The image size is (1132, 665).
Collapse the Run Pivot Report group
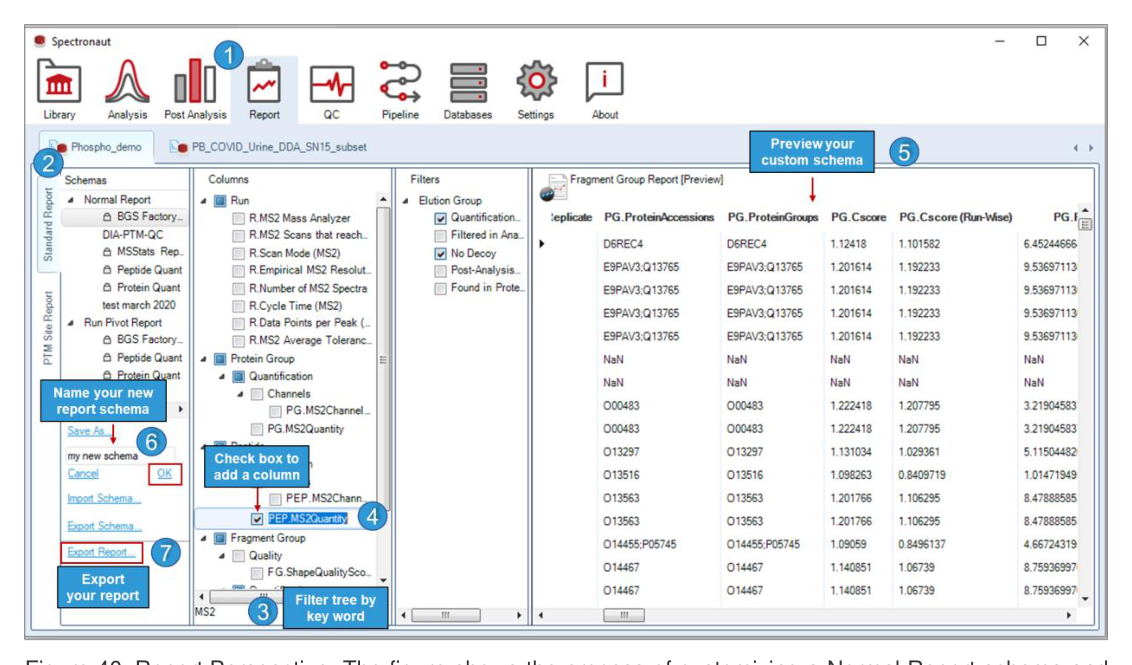(71, 323)
